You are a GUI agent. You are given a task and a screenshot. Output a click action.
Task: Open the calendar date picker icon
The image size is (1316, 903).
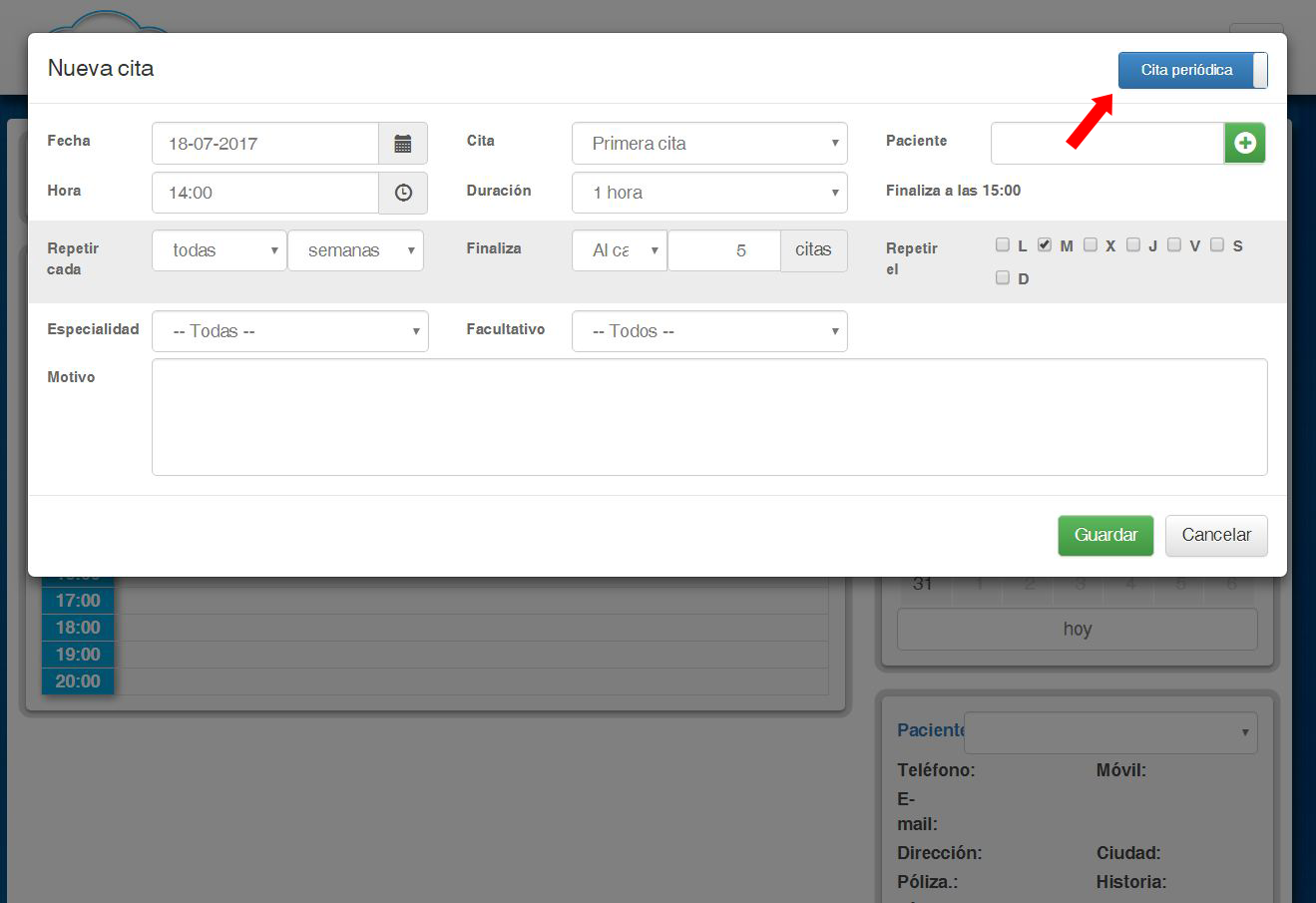403,144
